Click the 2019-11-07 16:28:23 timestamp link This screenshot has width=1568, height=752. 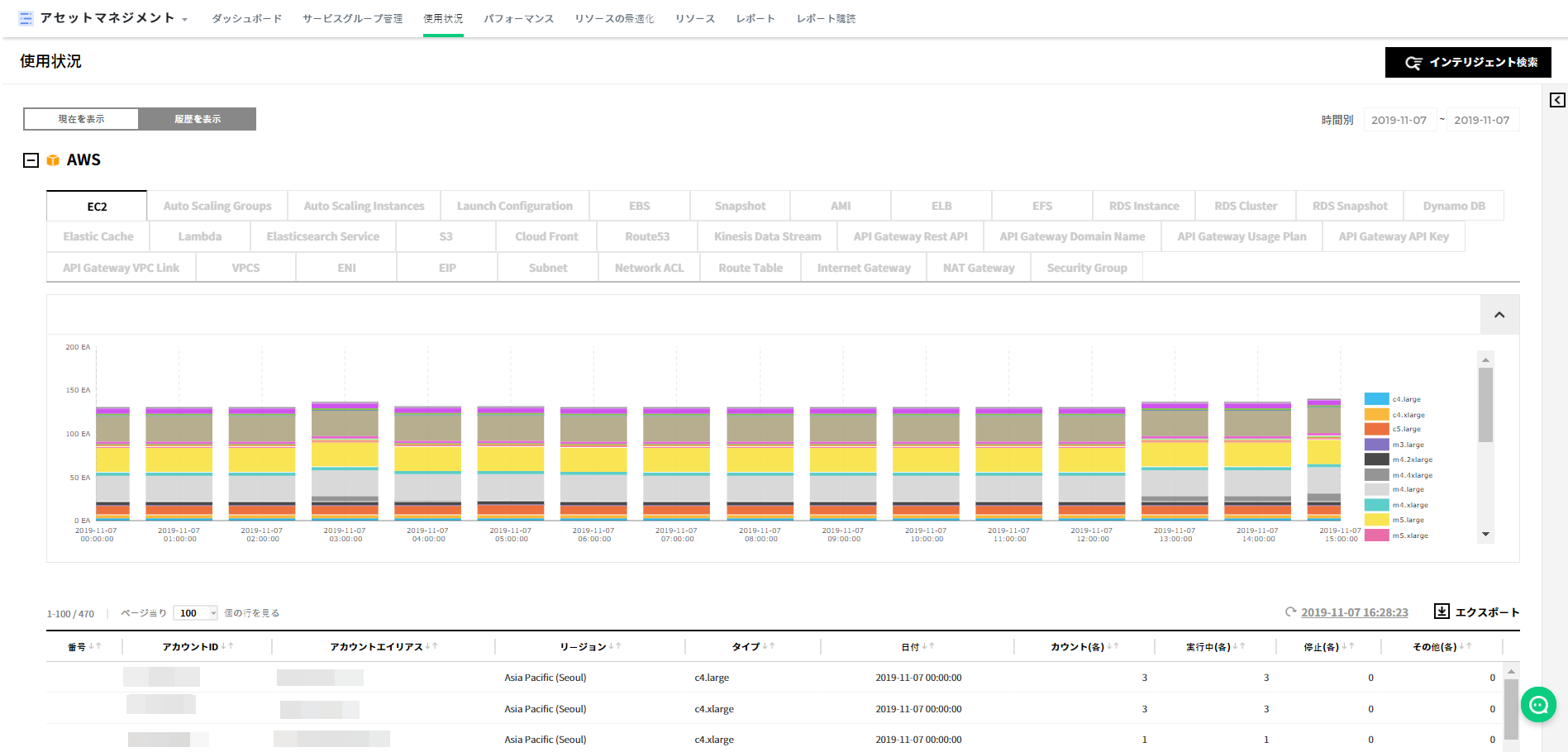(x=1354, y=612)
